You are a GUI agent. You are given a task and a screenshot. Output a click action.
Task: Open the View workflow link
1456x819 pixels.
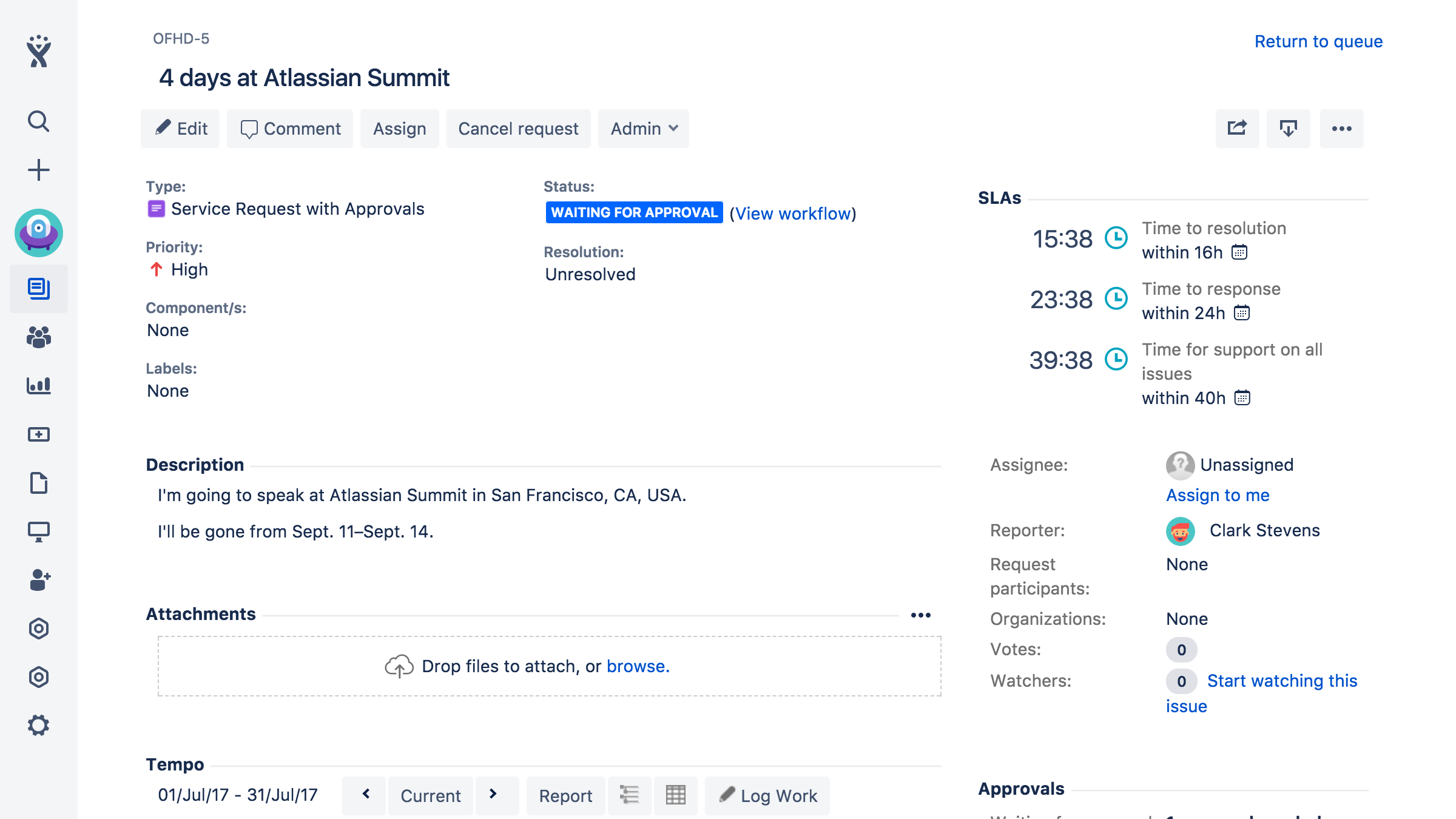[x=792, y=214]
